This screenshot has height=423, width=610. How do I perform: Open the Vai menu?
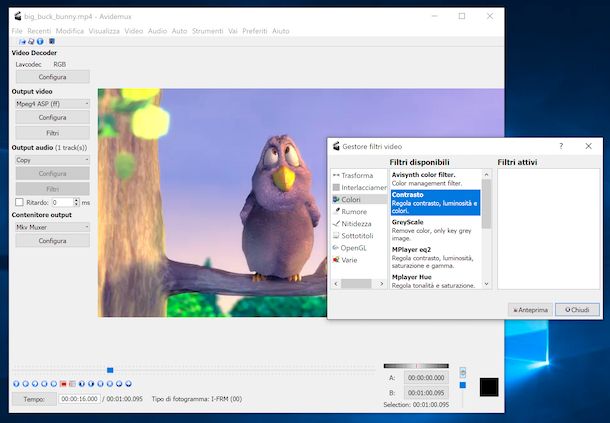tap(233, 31)
